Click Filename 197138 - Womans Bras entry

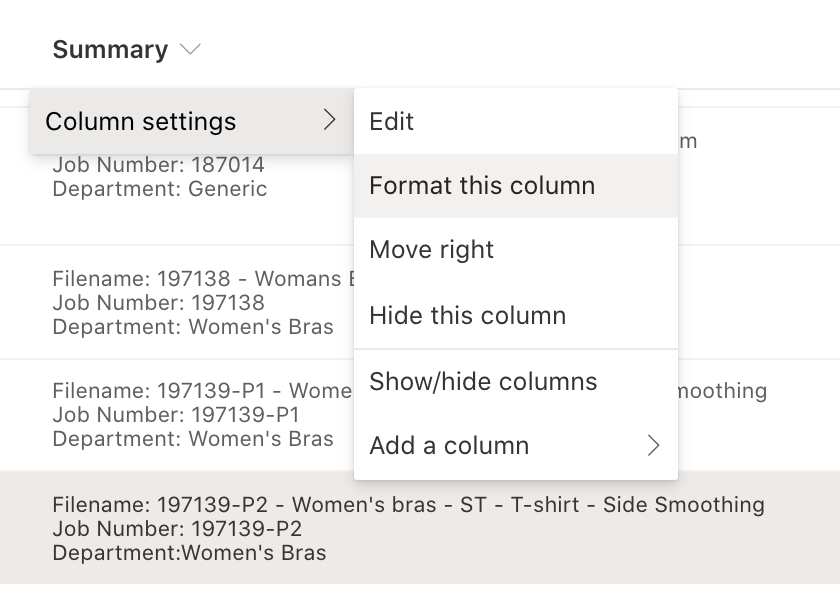click(x=200, y=279)
